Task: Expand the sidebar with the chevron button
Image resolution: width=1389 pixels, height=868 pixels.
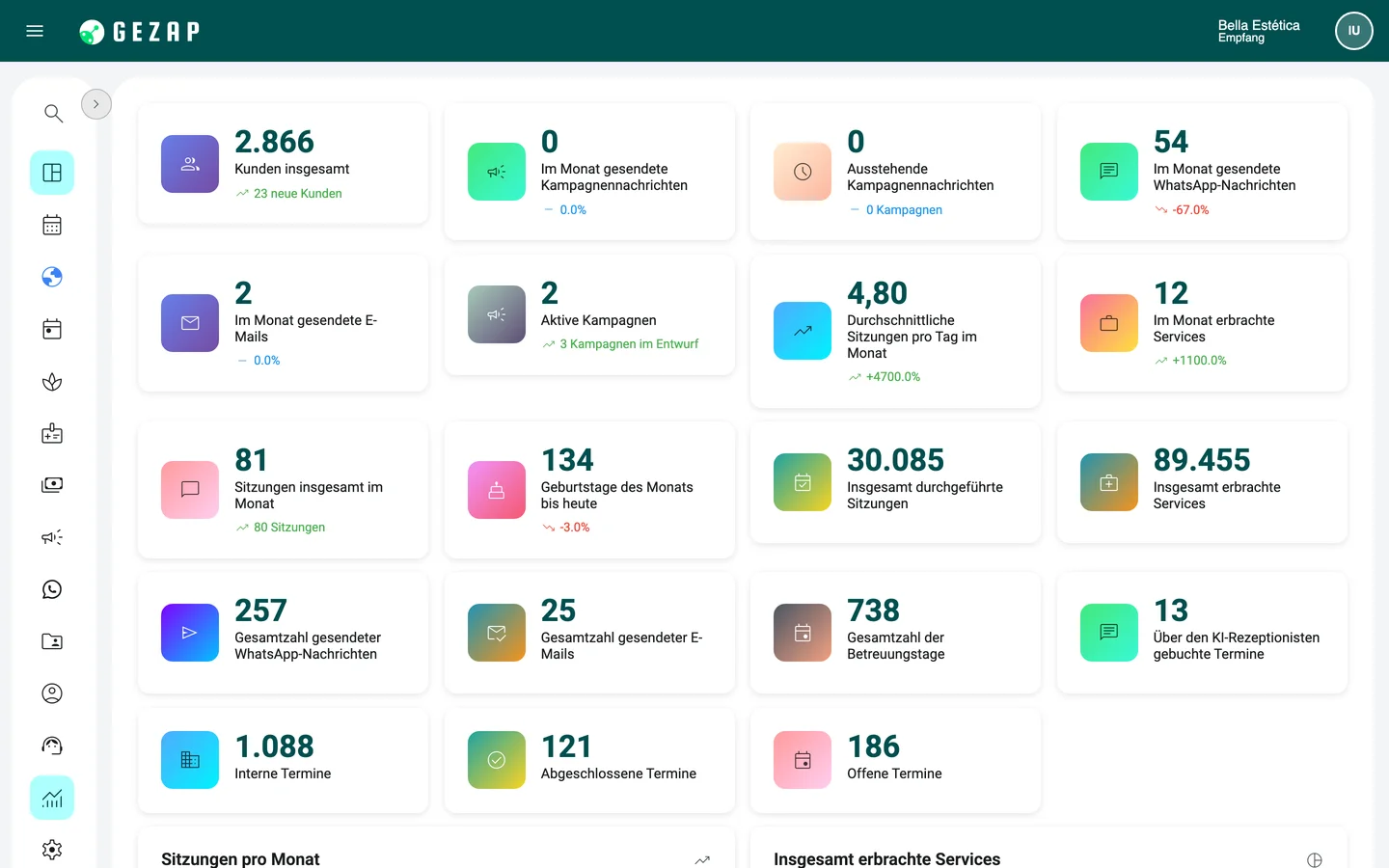Action: 96,104
